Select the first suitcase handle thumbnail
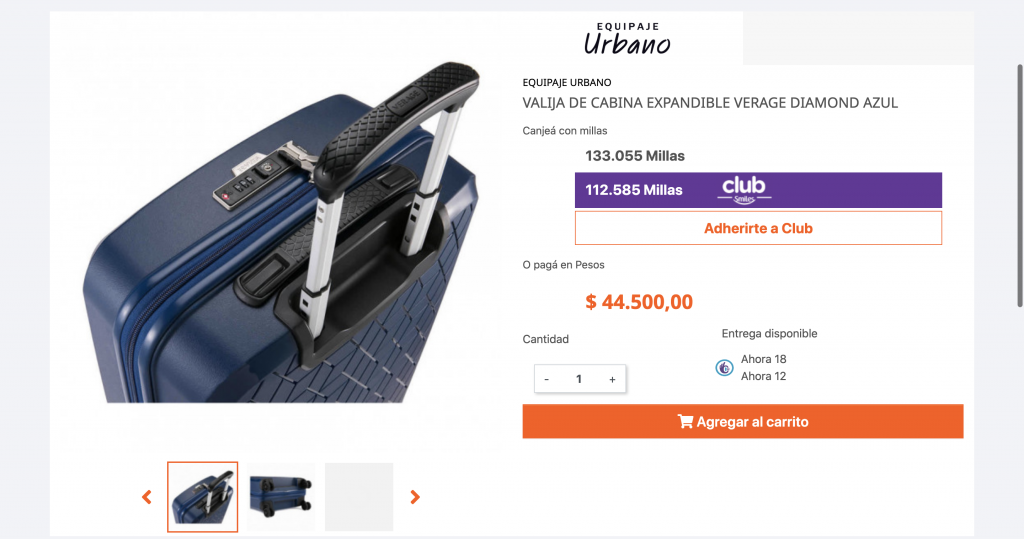This screenshot has width=1024, height=539. (x=202, y=497)
